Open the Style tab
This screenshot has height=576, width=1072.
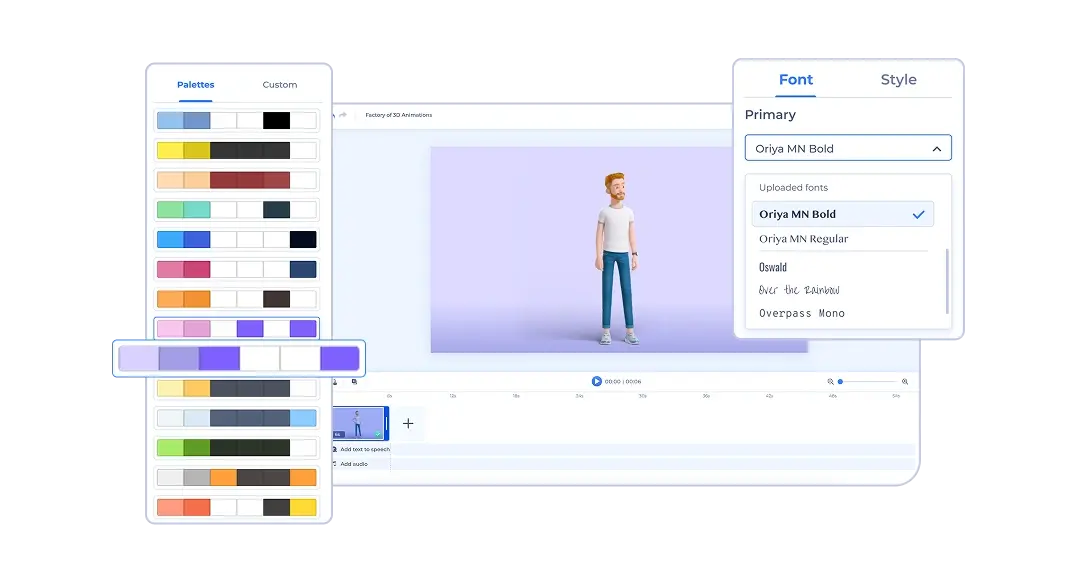(898, 80)
